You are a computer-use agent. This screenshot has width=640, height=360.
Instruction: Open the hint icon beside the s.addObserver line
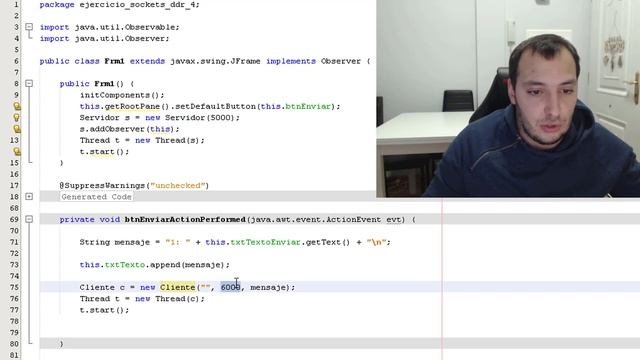[17, 129]
